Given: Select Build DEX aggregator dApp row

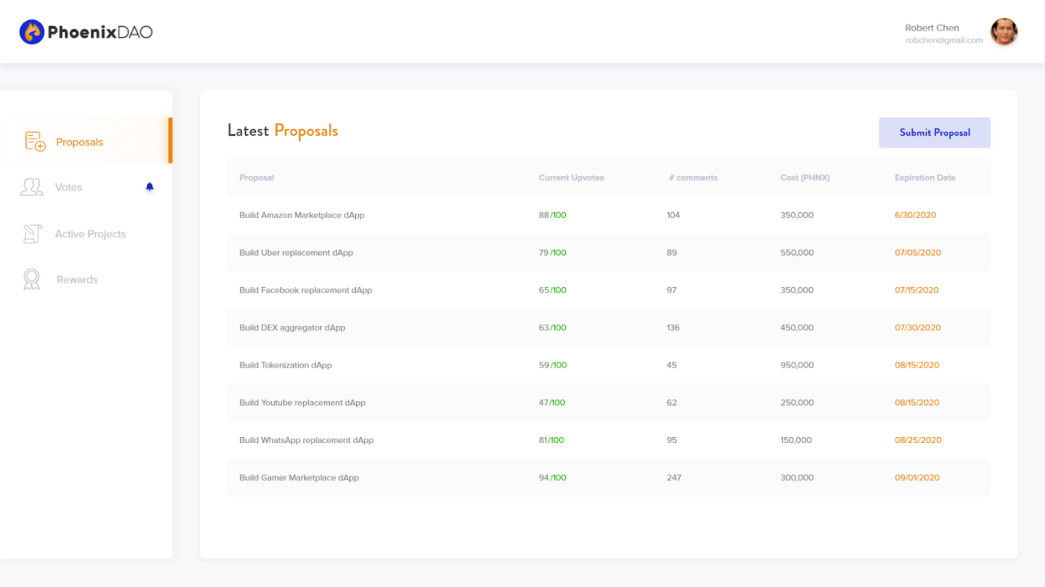Looking at the screenshot, I should [x=608, y=328].
